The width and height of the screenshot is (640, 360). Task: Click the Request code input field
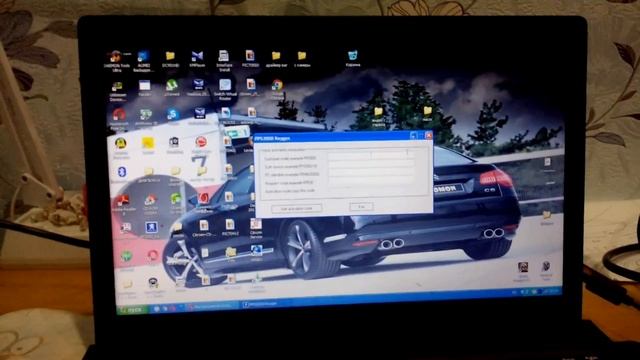[x=371, y=181]
